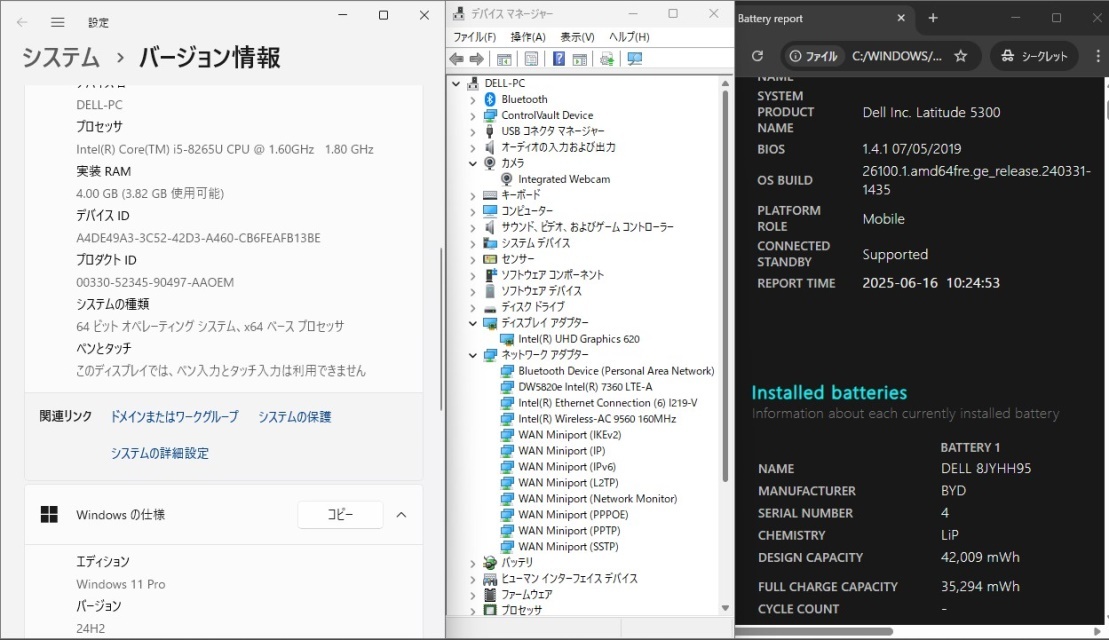This screenshot has width=1109, height=640.
Task: Open the 表示(V) menu
Action: [x=577, y=37]
